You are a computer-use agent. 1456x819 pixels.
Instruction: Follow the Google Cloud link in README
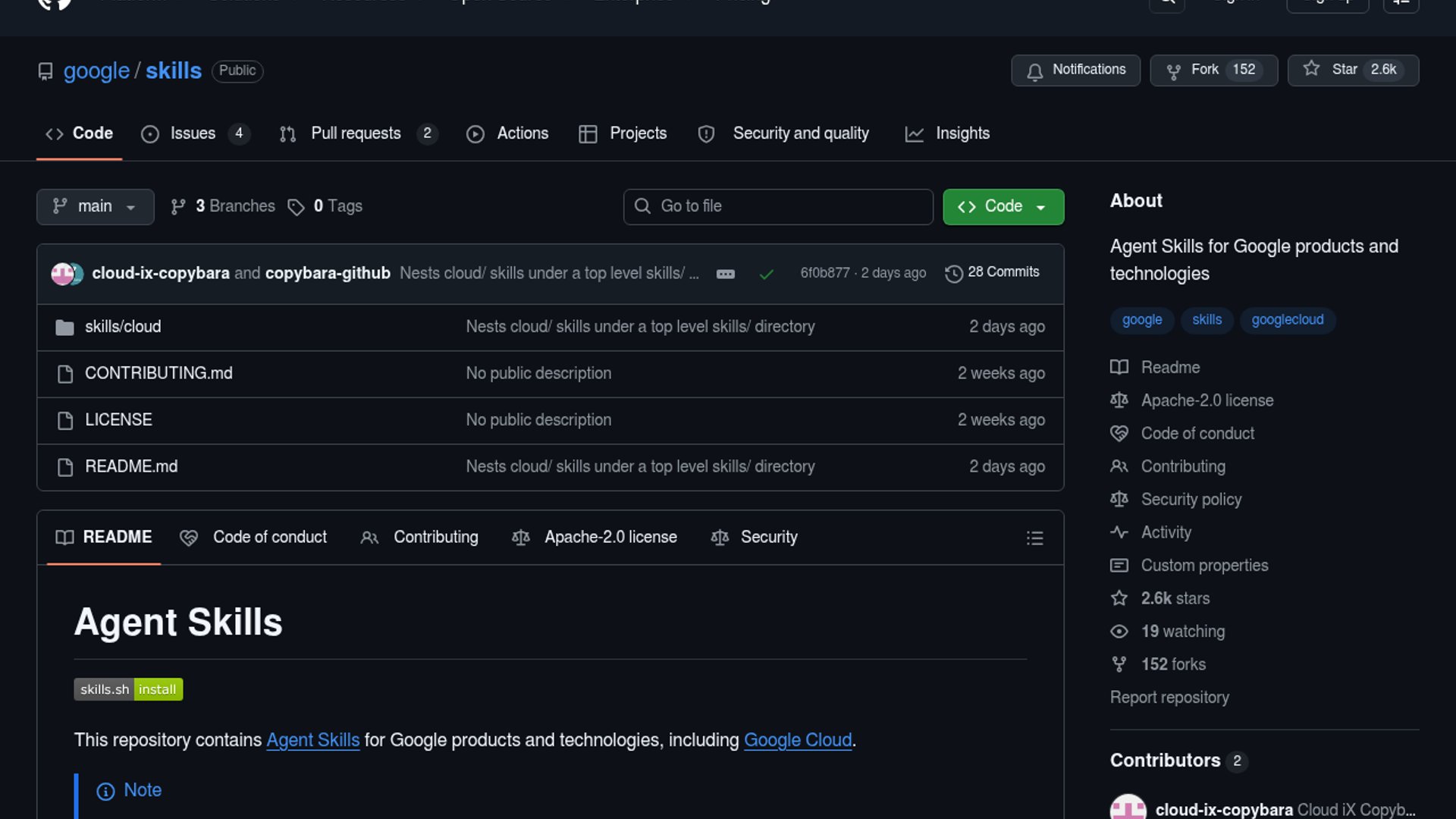(797, 740)
